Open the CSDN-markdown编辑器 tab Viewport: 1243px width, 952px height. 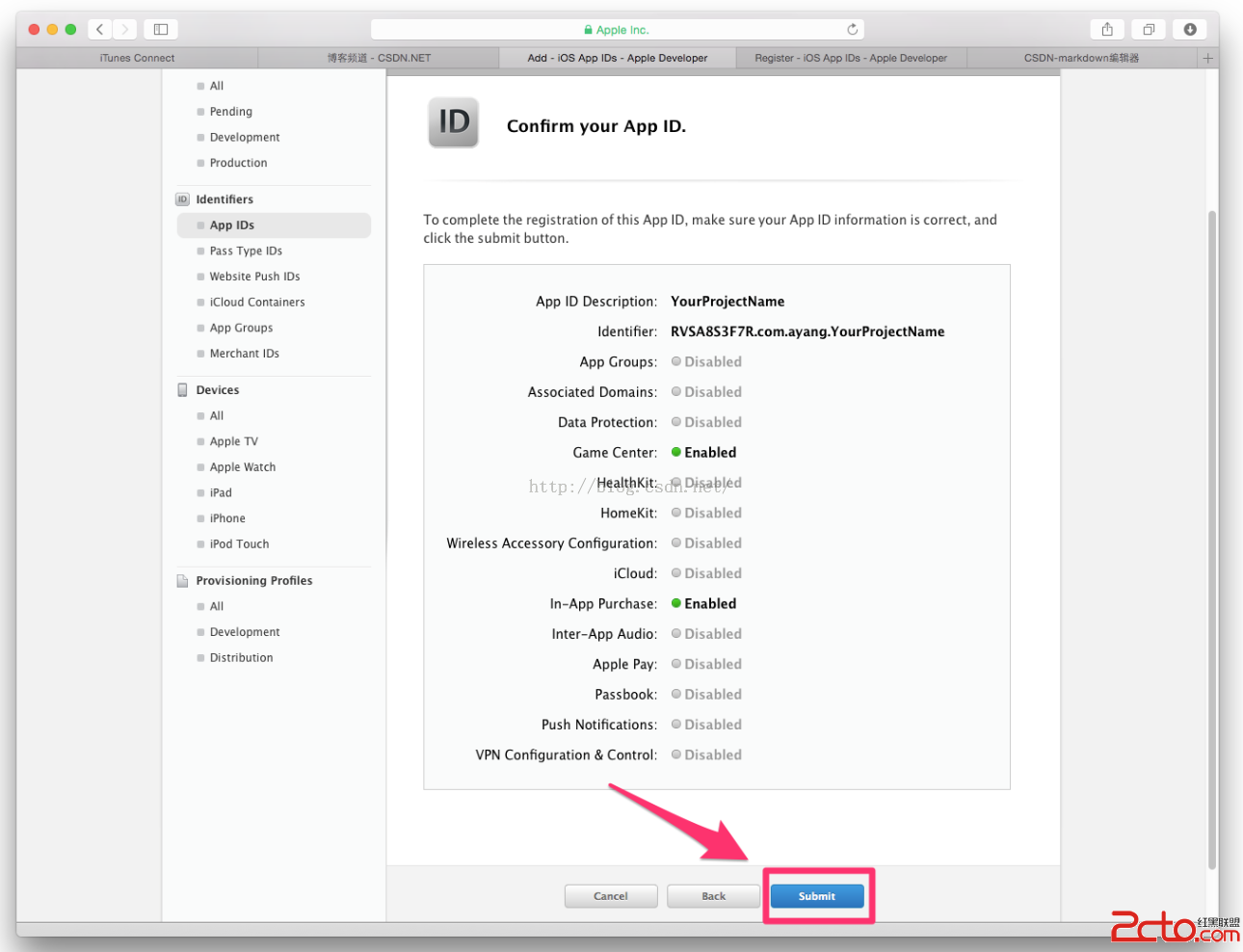click(x=1081, y=58)
